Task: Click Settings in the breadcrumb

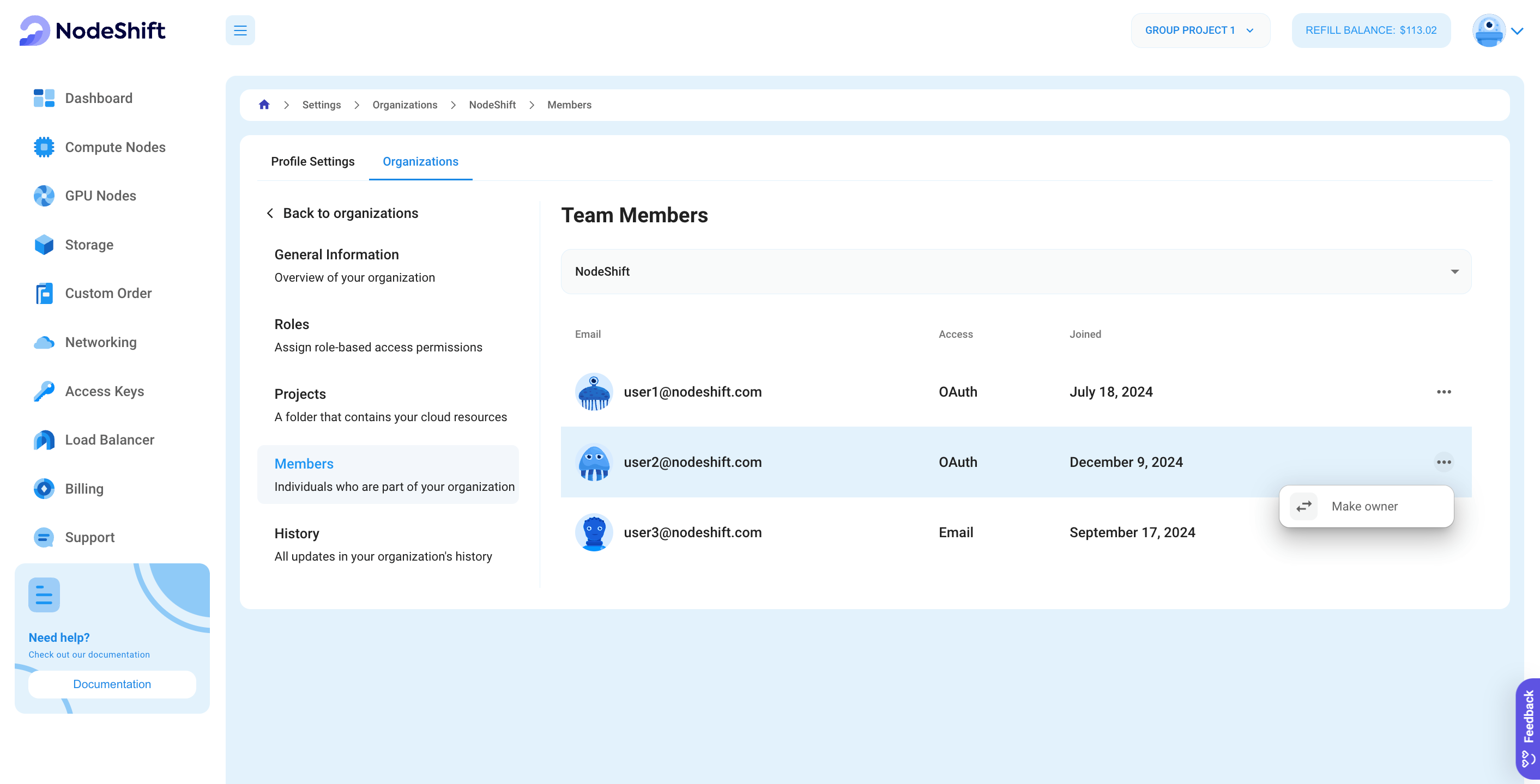Action: 321,105
